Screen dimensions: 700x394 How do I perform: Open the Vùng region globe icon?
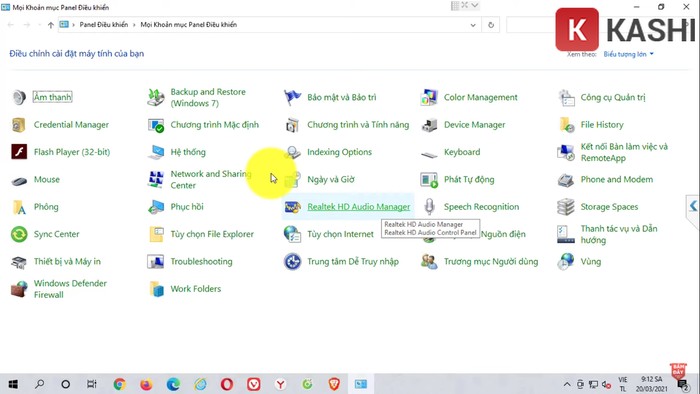[566, 262]
